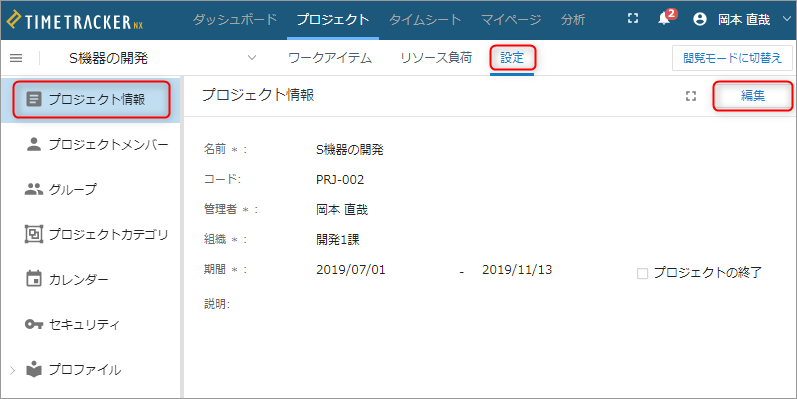Switch to the リソース負荷 tab
Screen dimensions: 797x399
coord(436,58)
